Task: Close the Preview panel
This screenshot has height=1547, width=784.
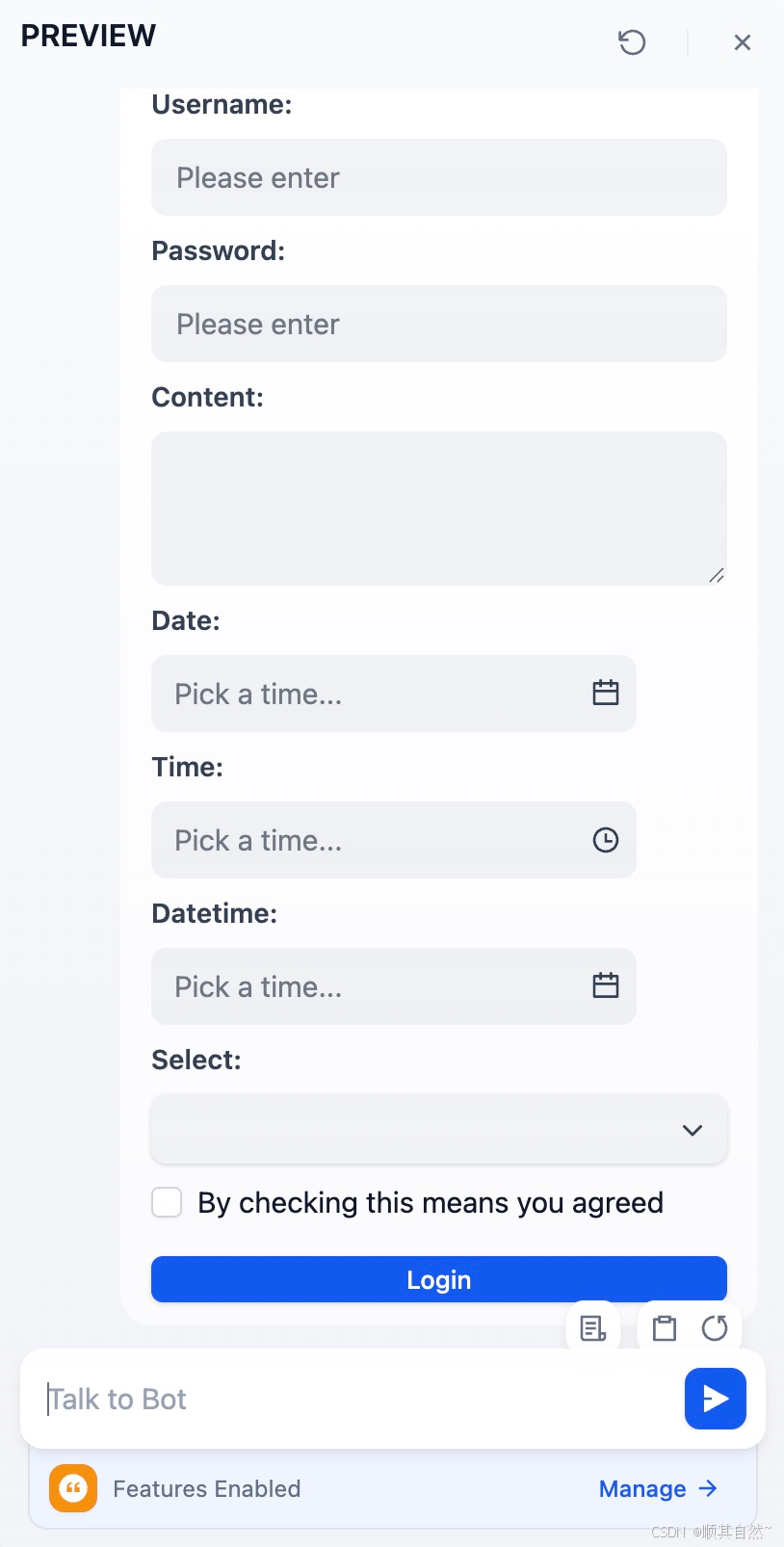Action: (742, 42)
